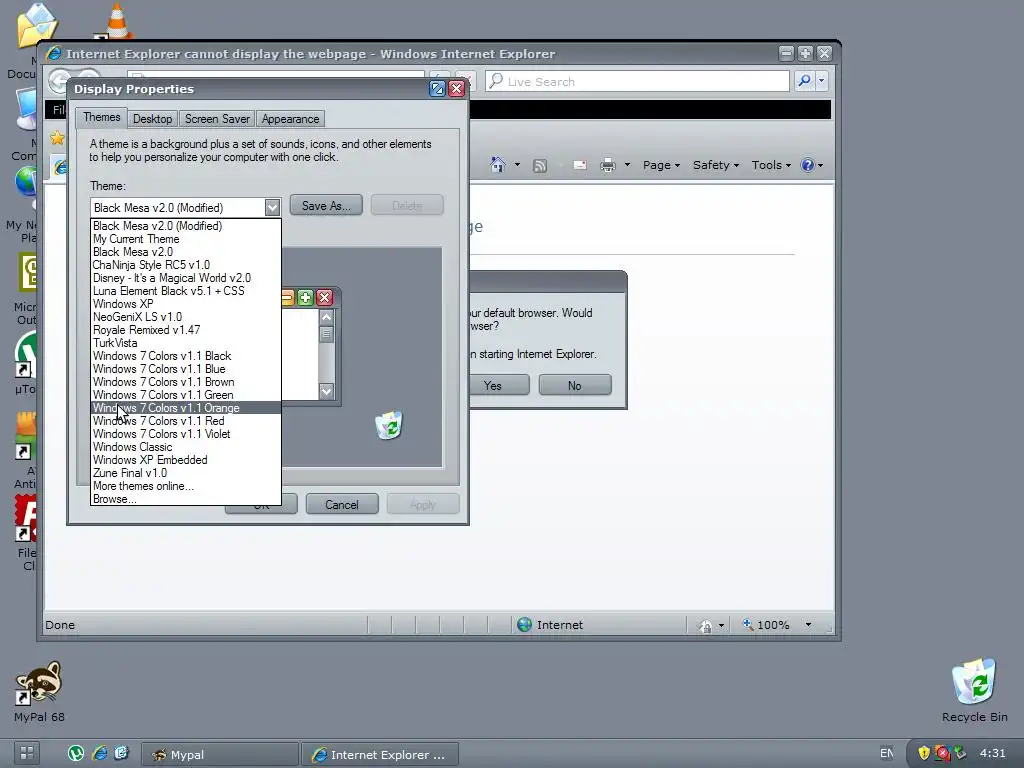Click the Internet Explorer Home icon

498,165
